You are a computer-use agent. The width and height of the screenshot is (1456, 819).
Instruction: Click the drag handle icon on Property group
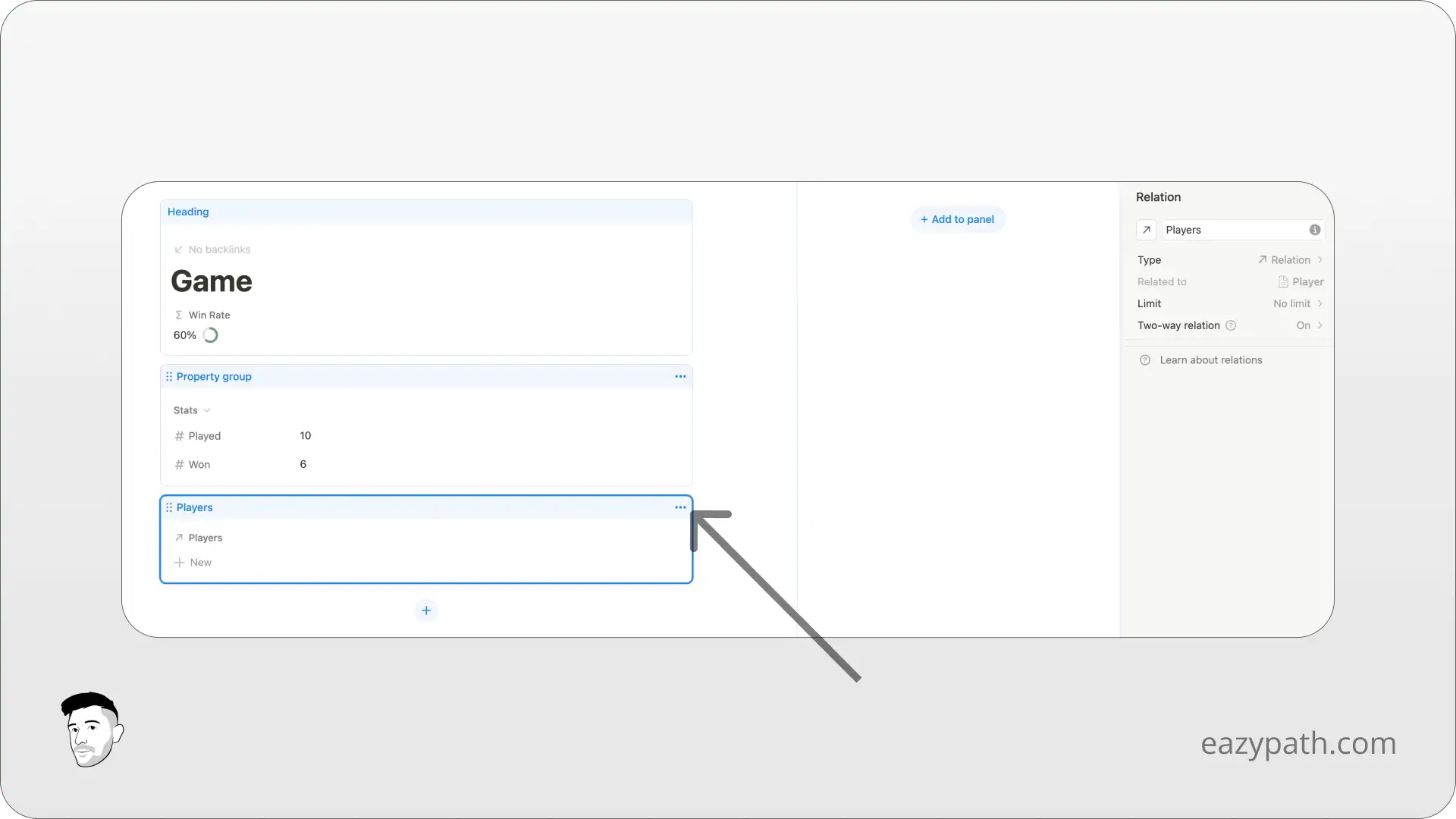click(168, 376)
